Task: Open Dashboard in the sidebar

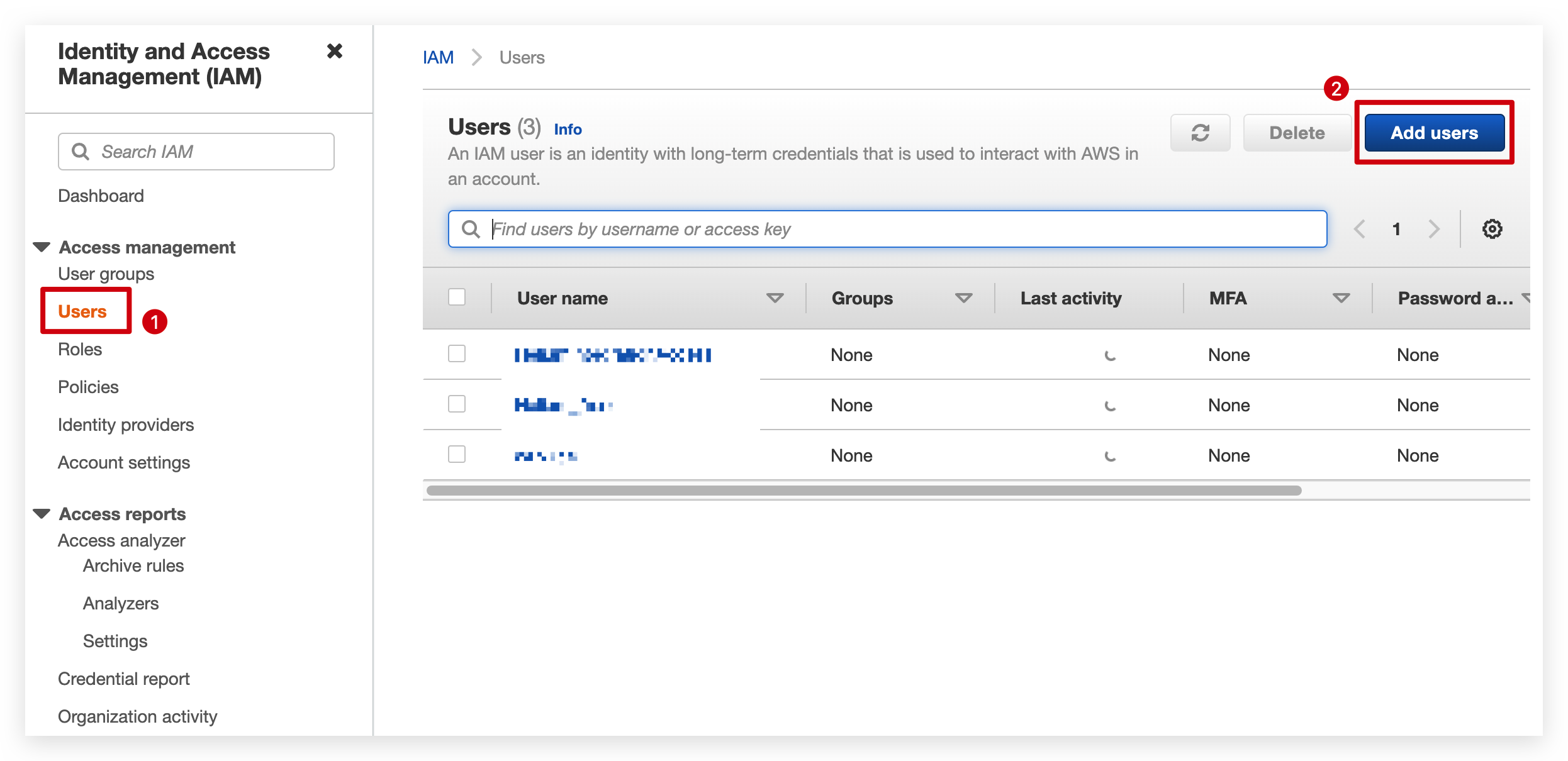Action: tap(101, 196)
